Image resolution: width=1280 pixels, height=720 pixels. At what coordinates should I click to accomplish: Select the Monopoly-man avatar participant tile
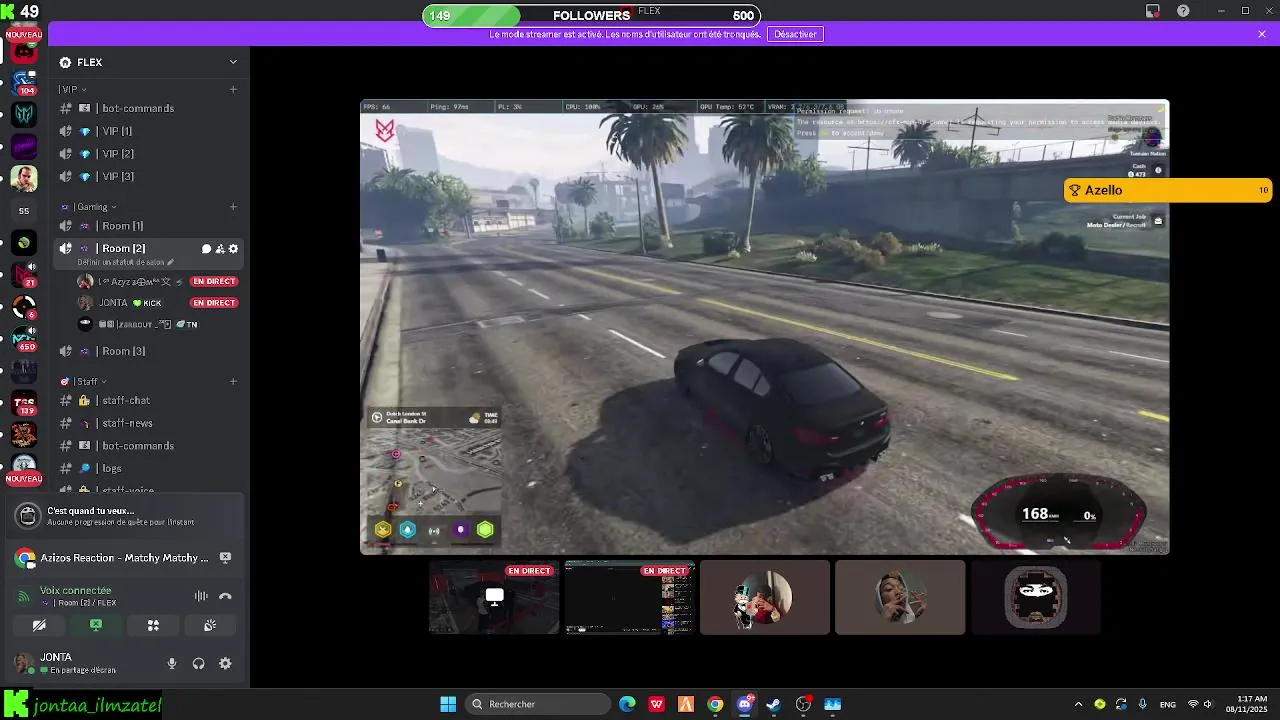coord(765,597)
